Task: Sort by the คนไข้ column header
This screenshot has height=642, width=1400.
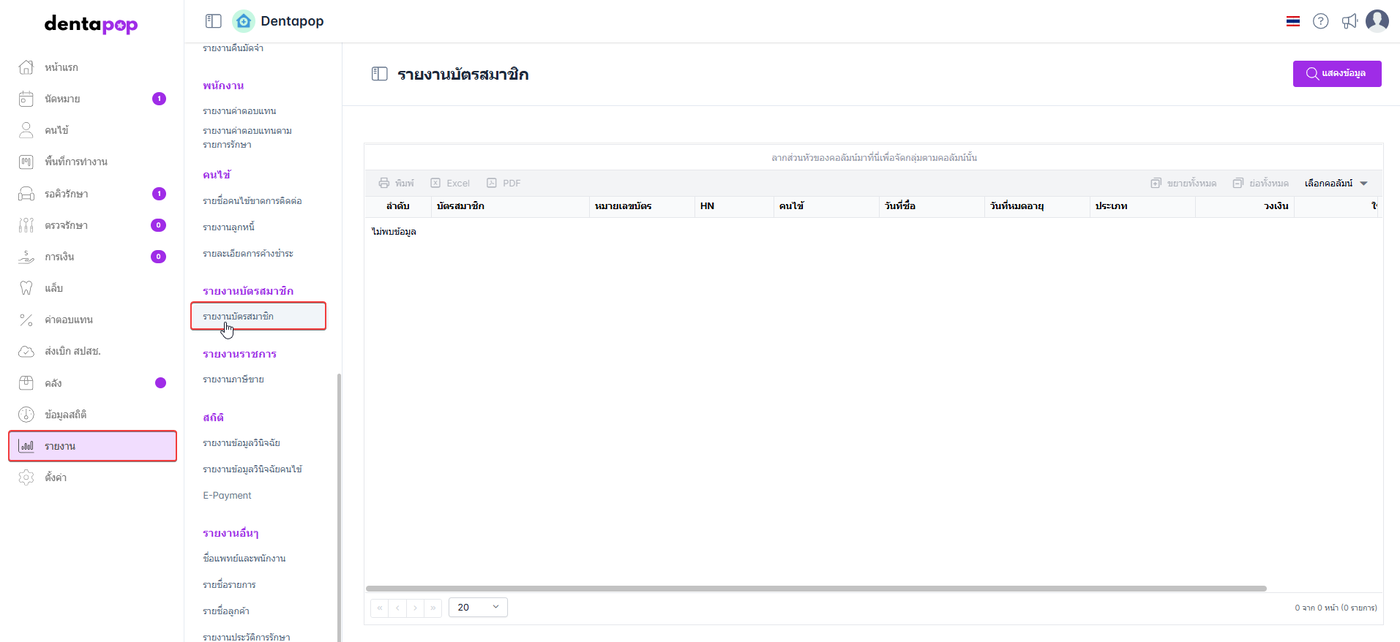Action: [x=825, y=205]
